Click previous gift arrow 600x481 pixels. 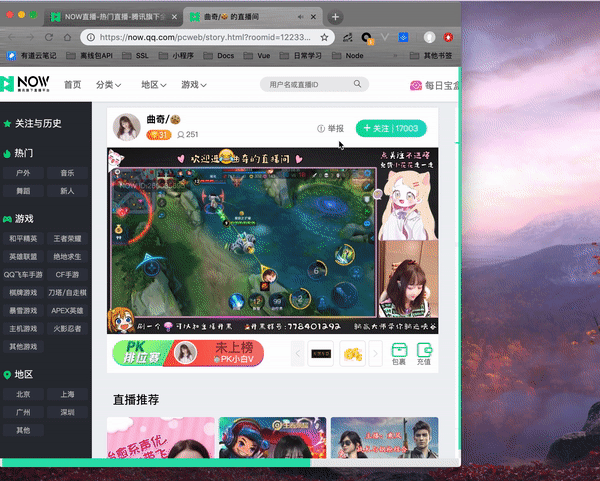298,354
